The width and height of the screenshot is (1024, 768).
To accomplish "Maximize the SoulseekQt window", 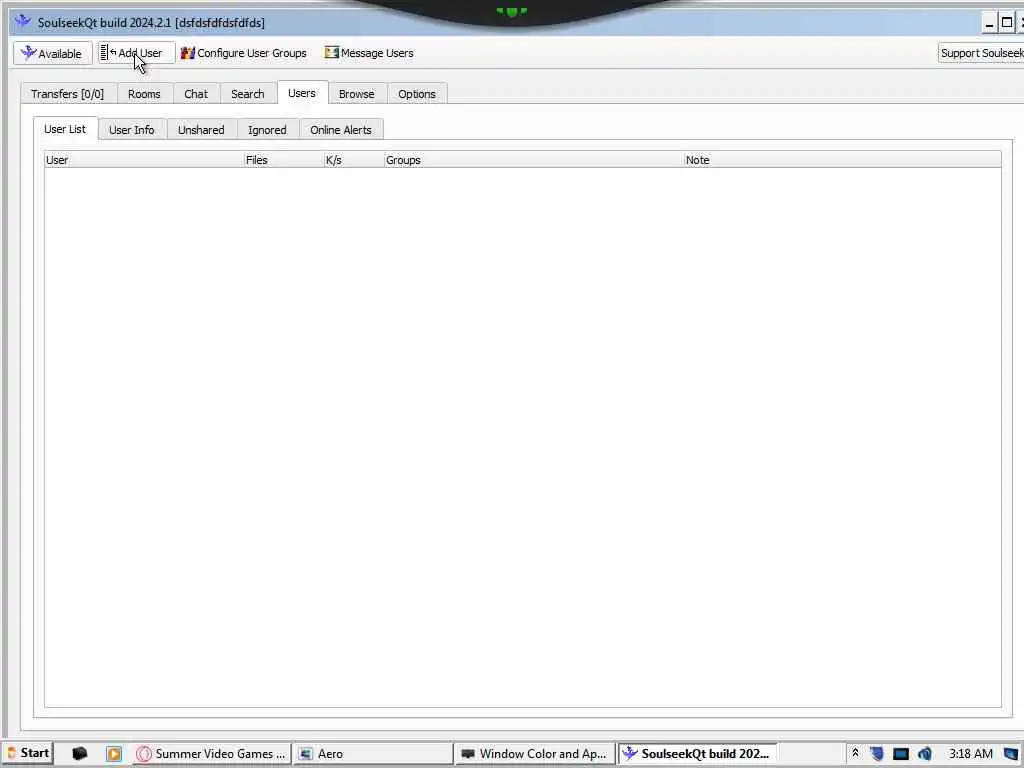I will (1006, 24).
